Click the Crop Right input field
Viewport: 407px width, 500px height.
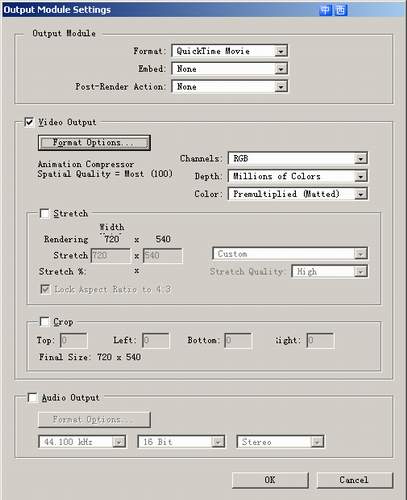pyautogui.click(x=320, y=340)
